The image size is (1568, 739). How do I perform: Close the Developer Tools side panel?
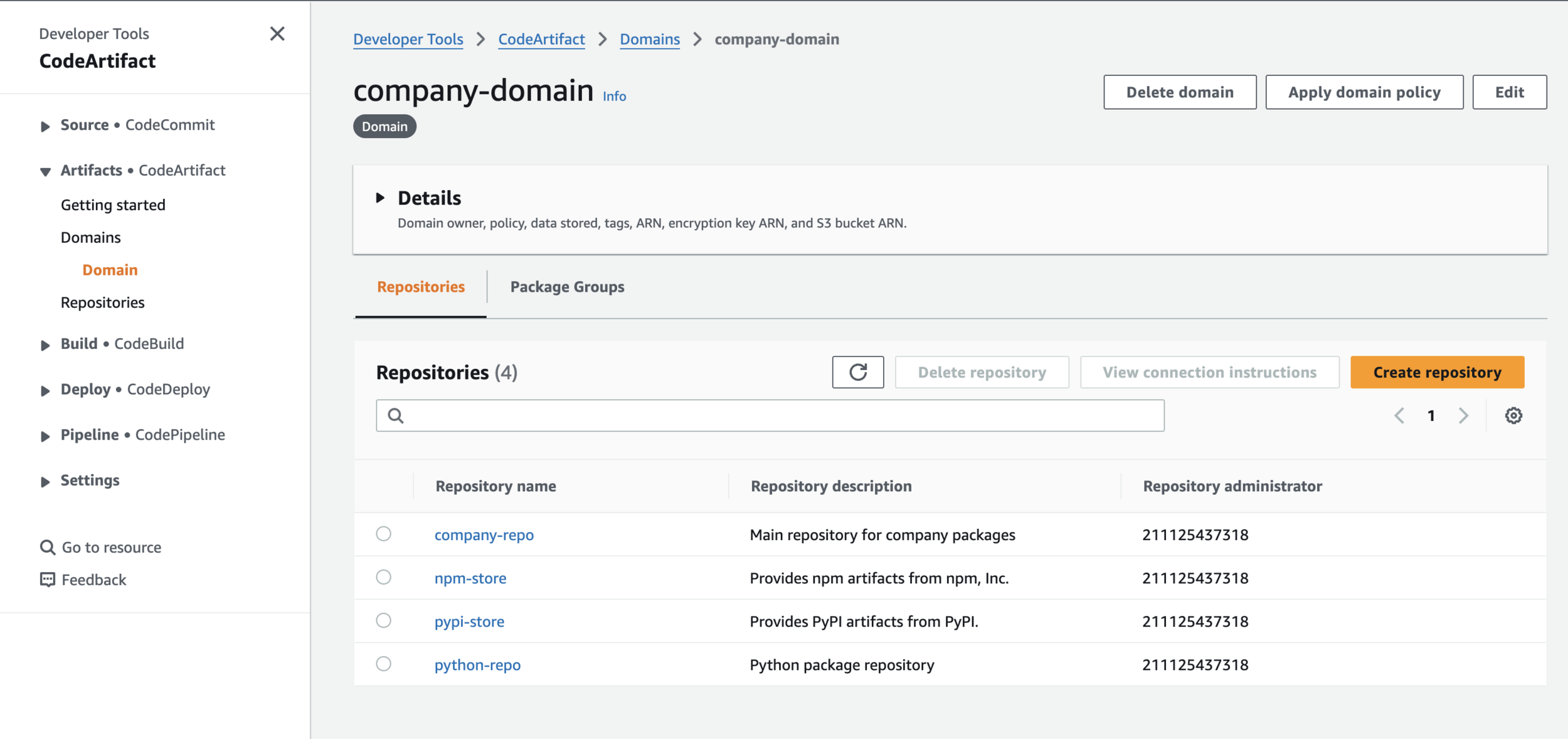[x=277, y=34]
